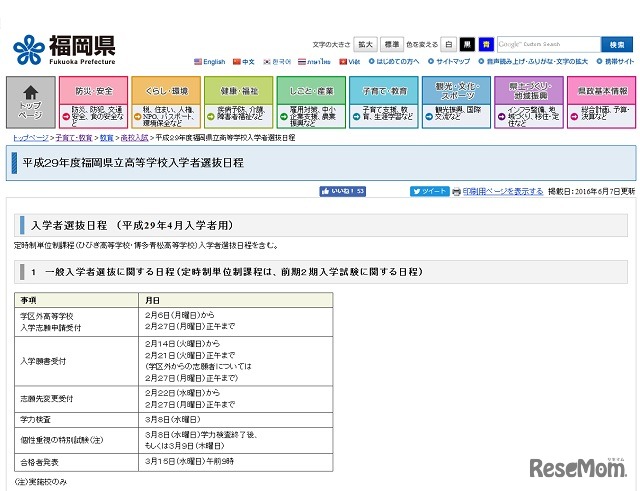The width and height of the screenshot is (640, 491).
Task: Open 印刷用ページを表示する link
Action: [x=503, y=191]
